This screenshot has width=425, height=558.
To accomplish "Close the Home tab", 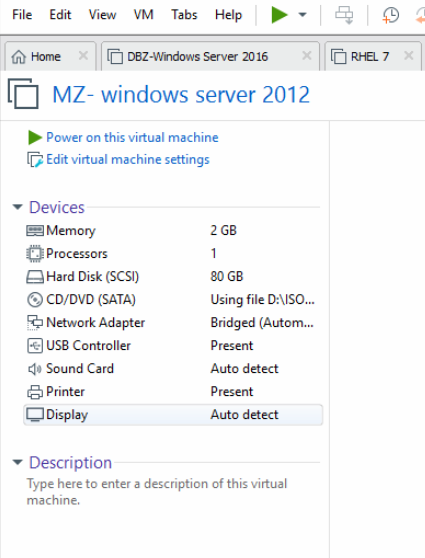I will click(x=83, y=56).
